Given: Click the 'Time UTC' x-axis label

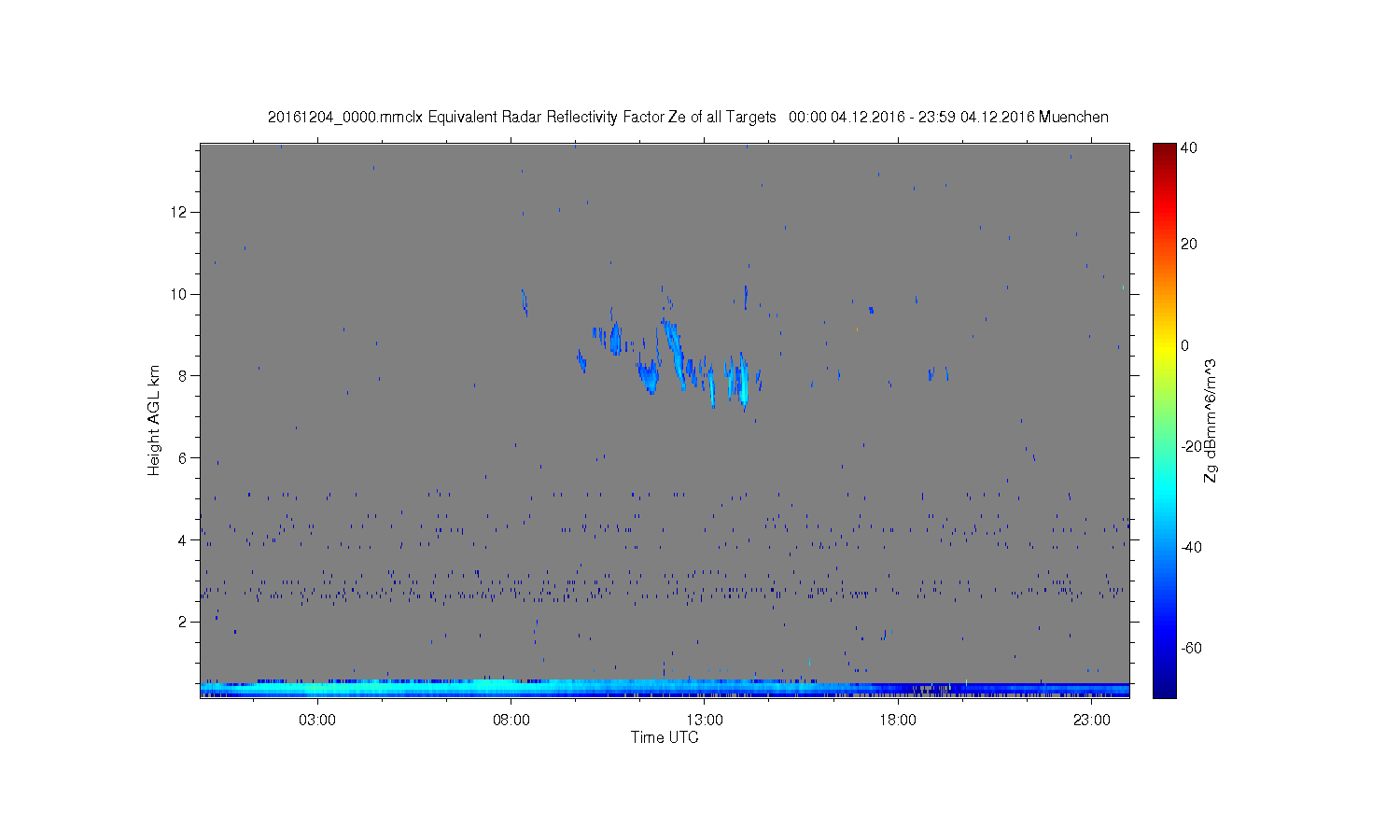Looking at the screenshot, I should [x=665, y=737].
